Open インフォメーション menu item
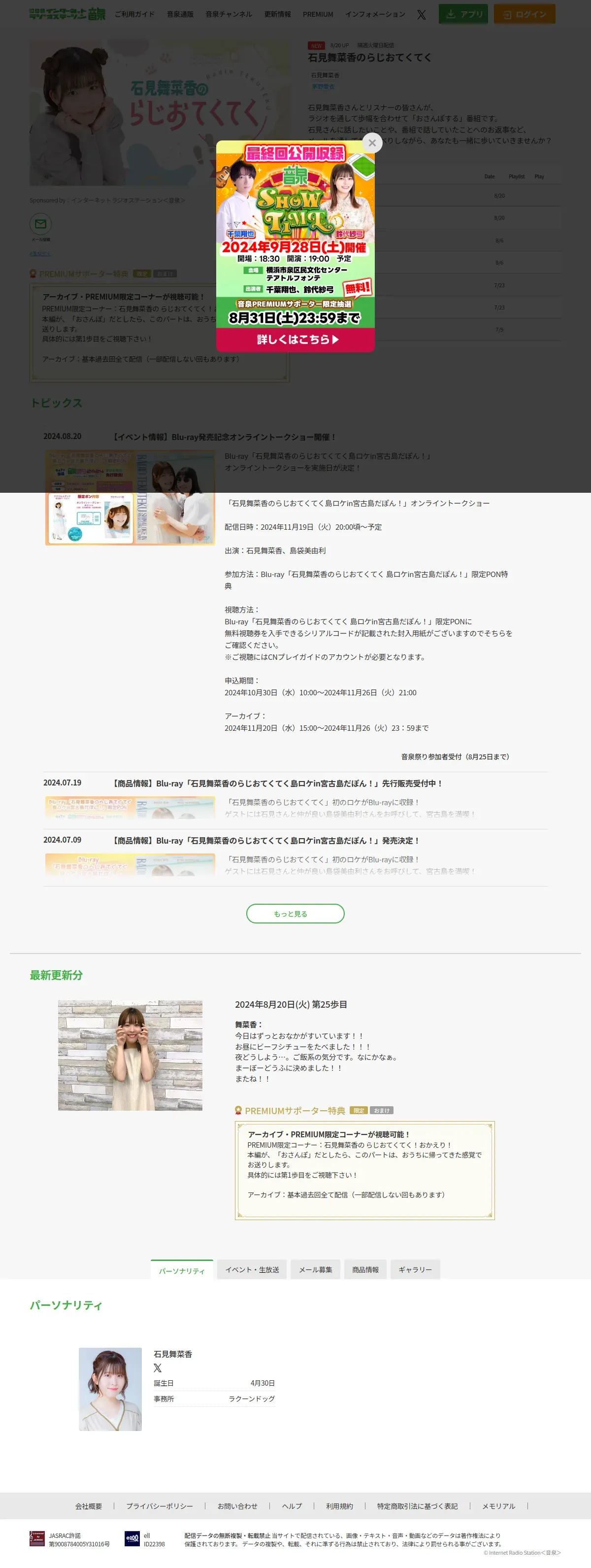This screenshot has width=591, height=1568. pos(375,14)
